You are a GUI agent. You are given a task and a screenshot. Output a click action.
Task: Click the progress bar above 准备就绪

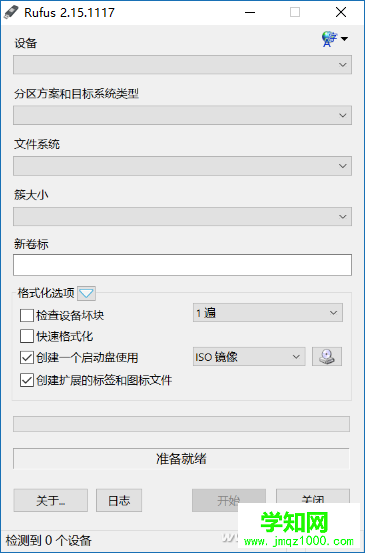[x=181, y=424]
